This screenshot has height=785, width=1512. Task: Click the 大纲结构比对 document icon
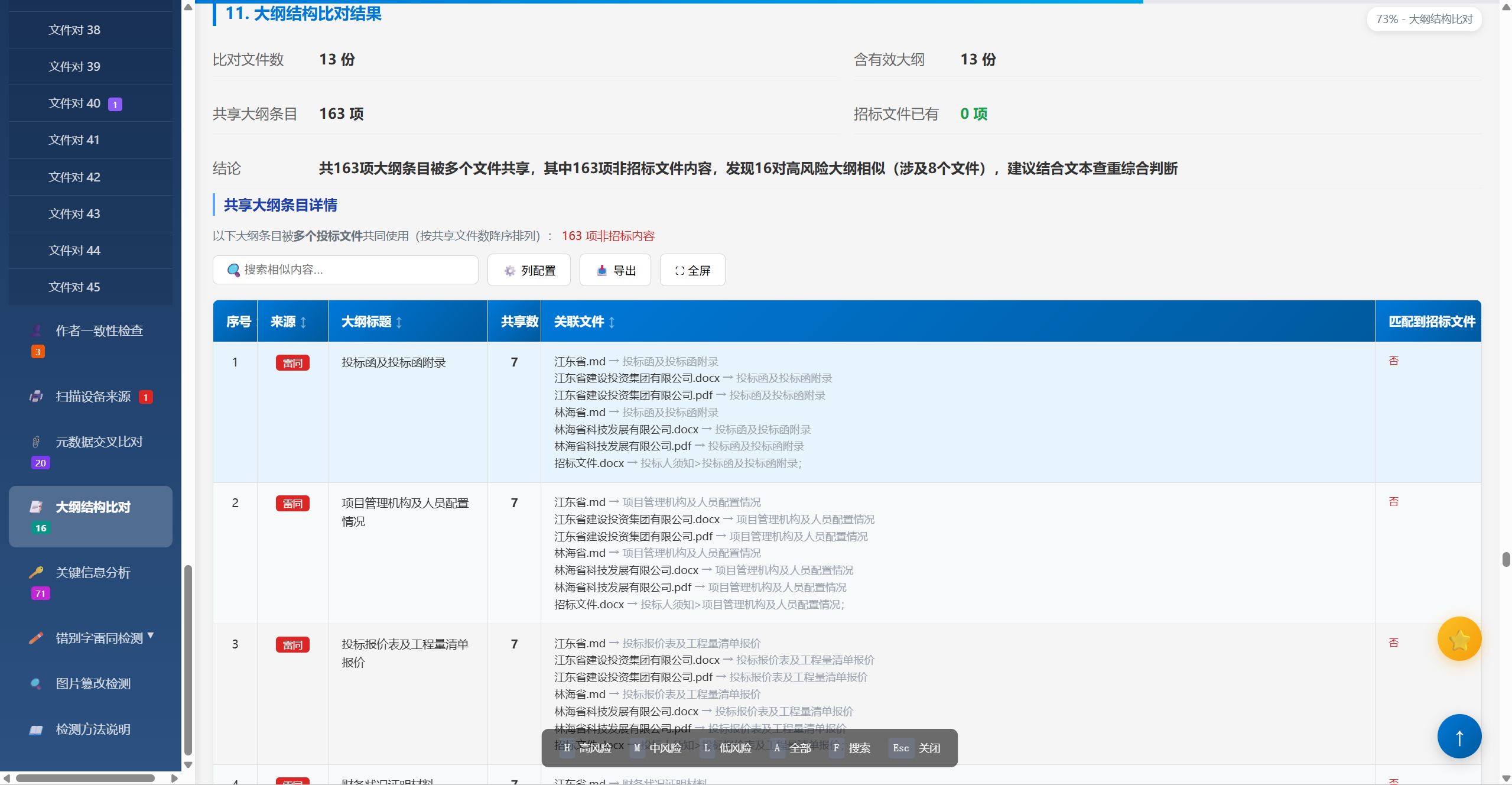37,507
